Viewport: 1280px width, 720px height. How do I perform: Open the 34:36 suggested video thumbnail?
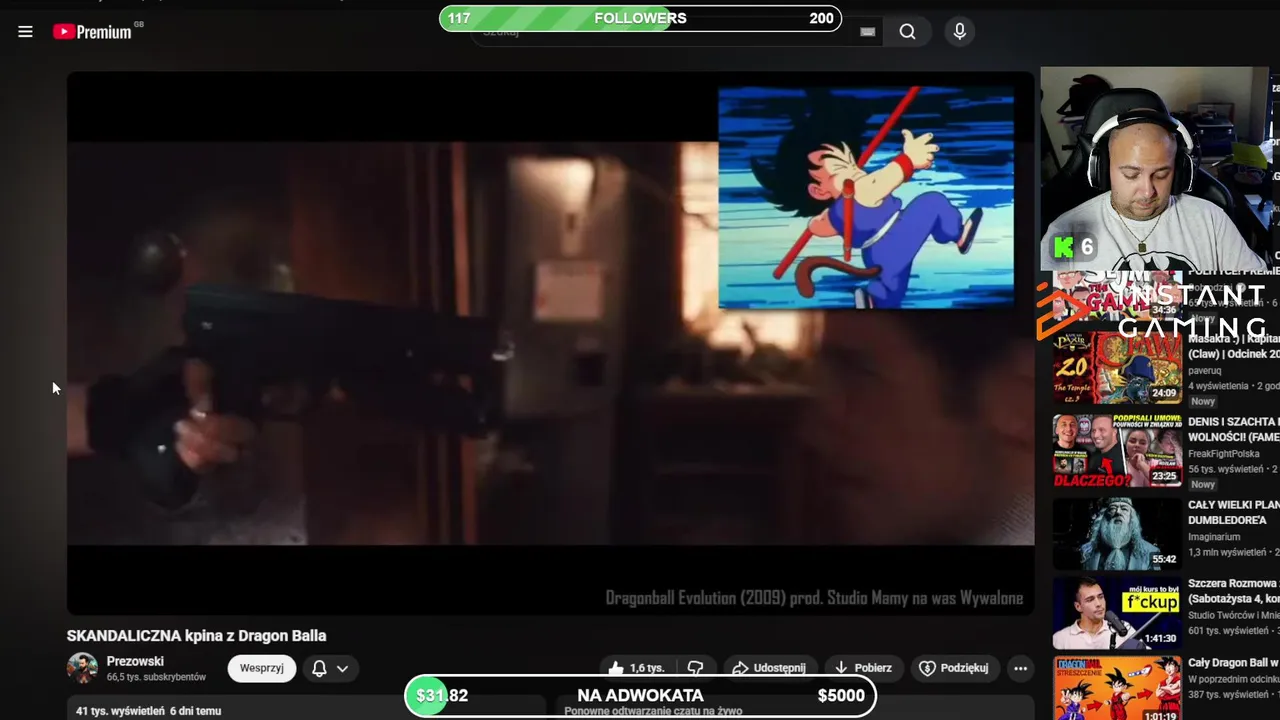tap(1117, 295)
